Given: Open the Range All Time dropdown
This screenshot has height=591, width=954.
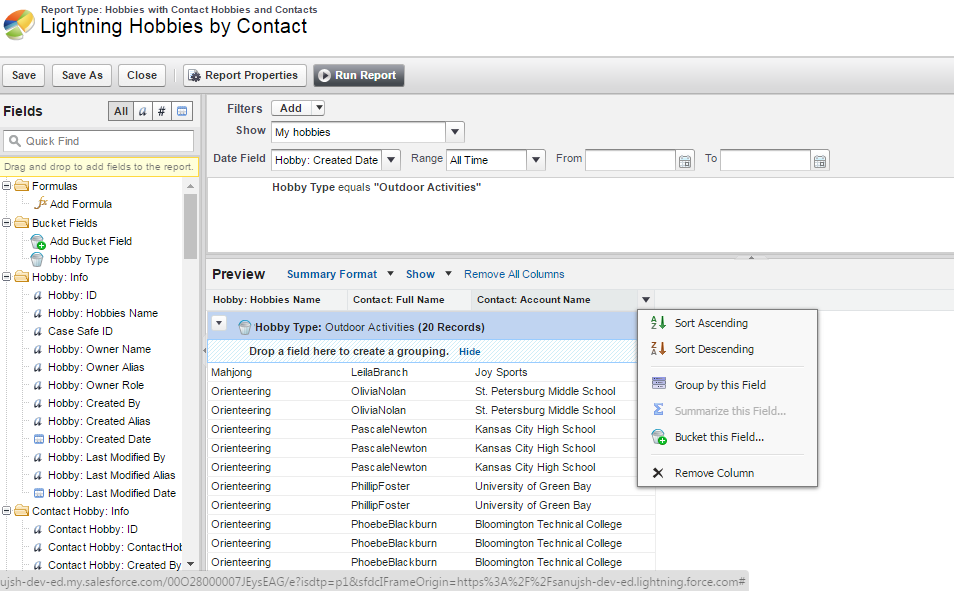Looking at the screenshot, I should pos(535,160).
